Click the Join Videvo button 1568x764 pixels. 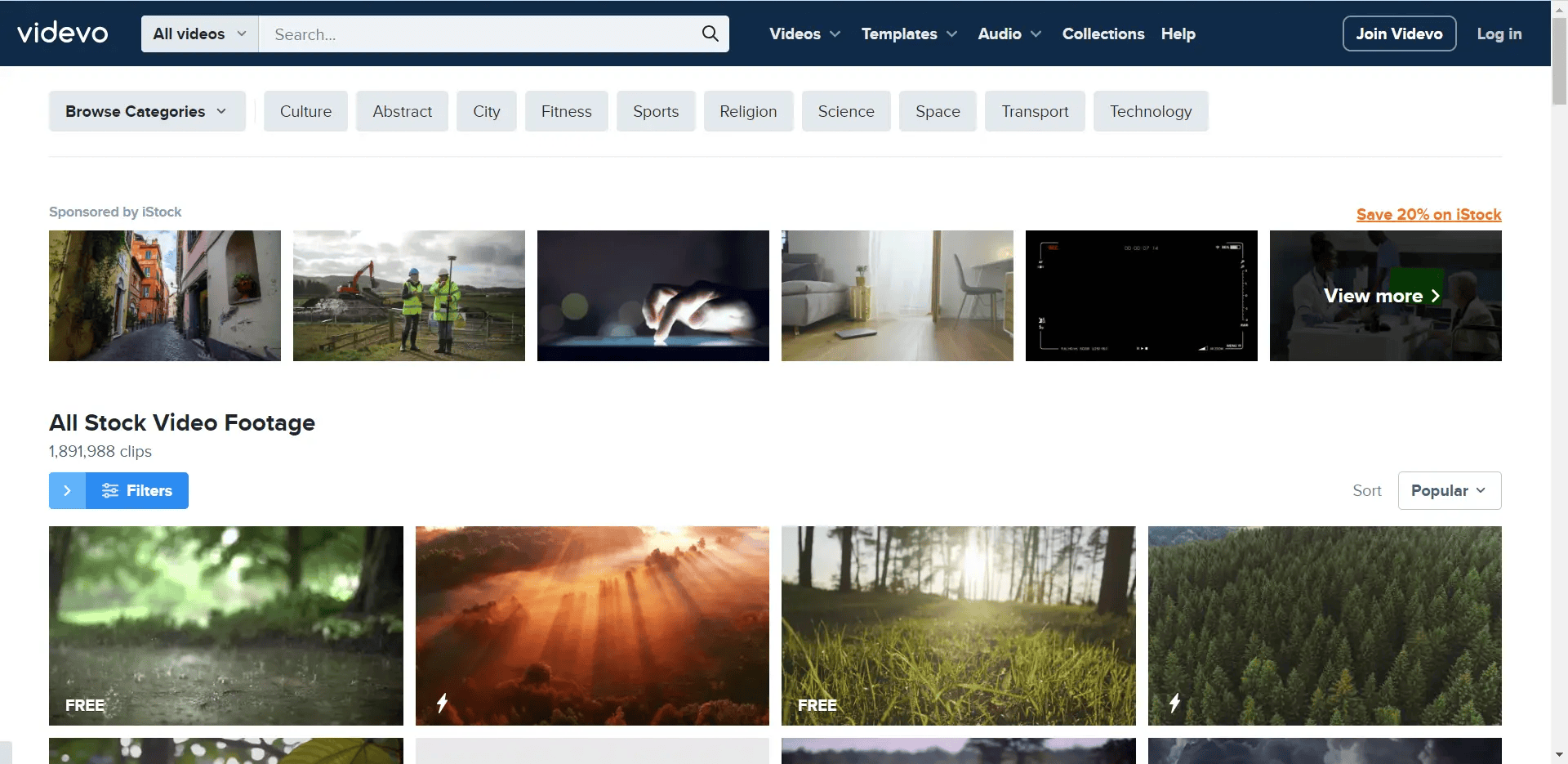tap(1399, 34)
